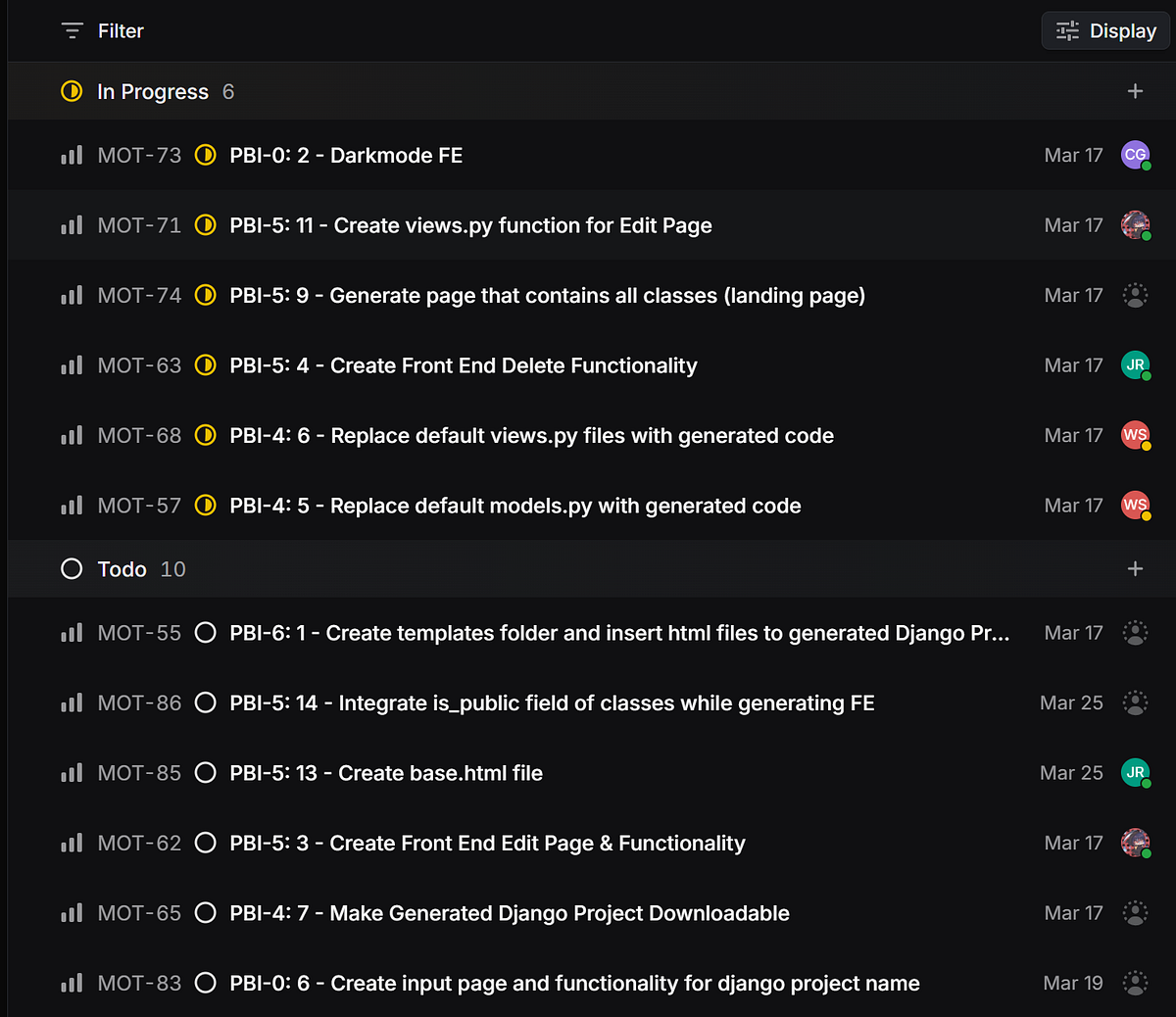The width and height of the screenshot is (1176, 1017).
Task: Click the Mar 25 due date on MOT-86
Action: pos(1071,703)
